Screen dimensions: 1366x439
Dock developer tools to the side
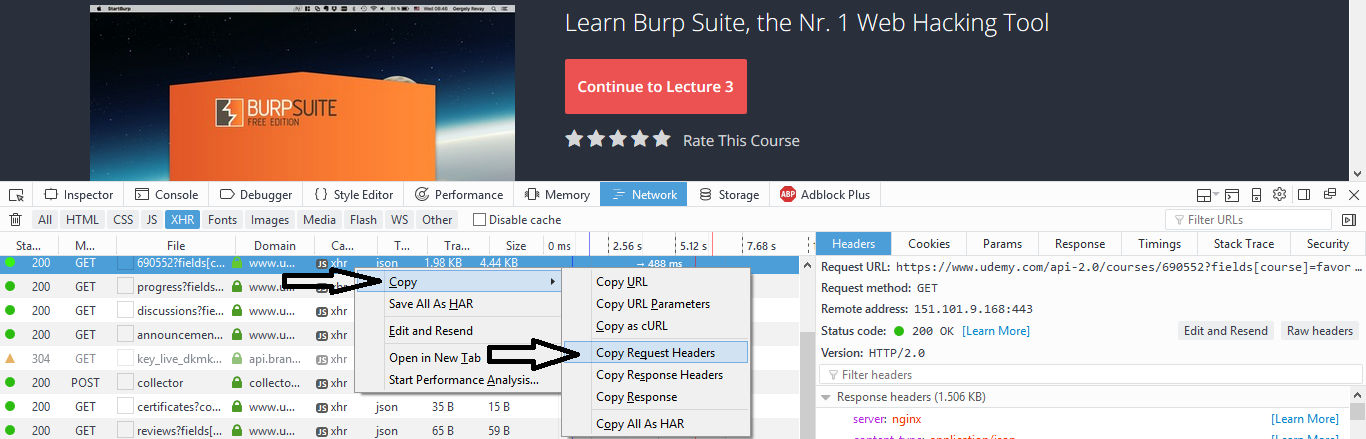[1304, 194]
